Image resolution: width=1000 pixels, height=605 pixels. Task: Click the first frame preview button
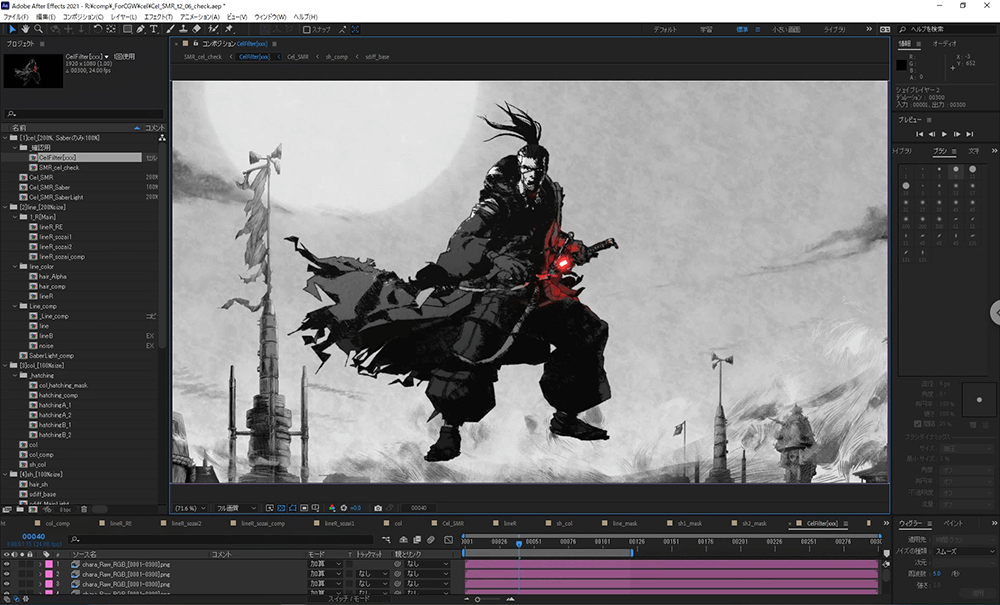919,134
